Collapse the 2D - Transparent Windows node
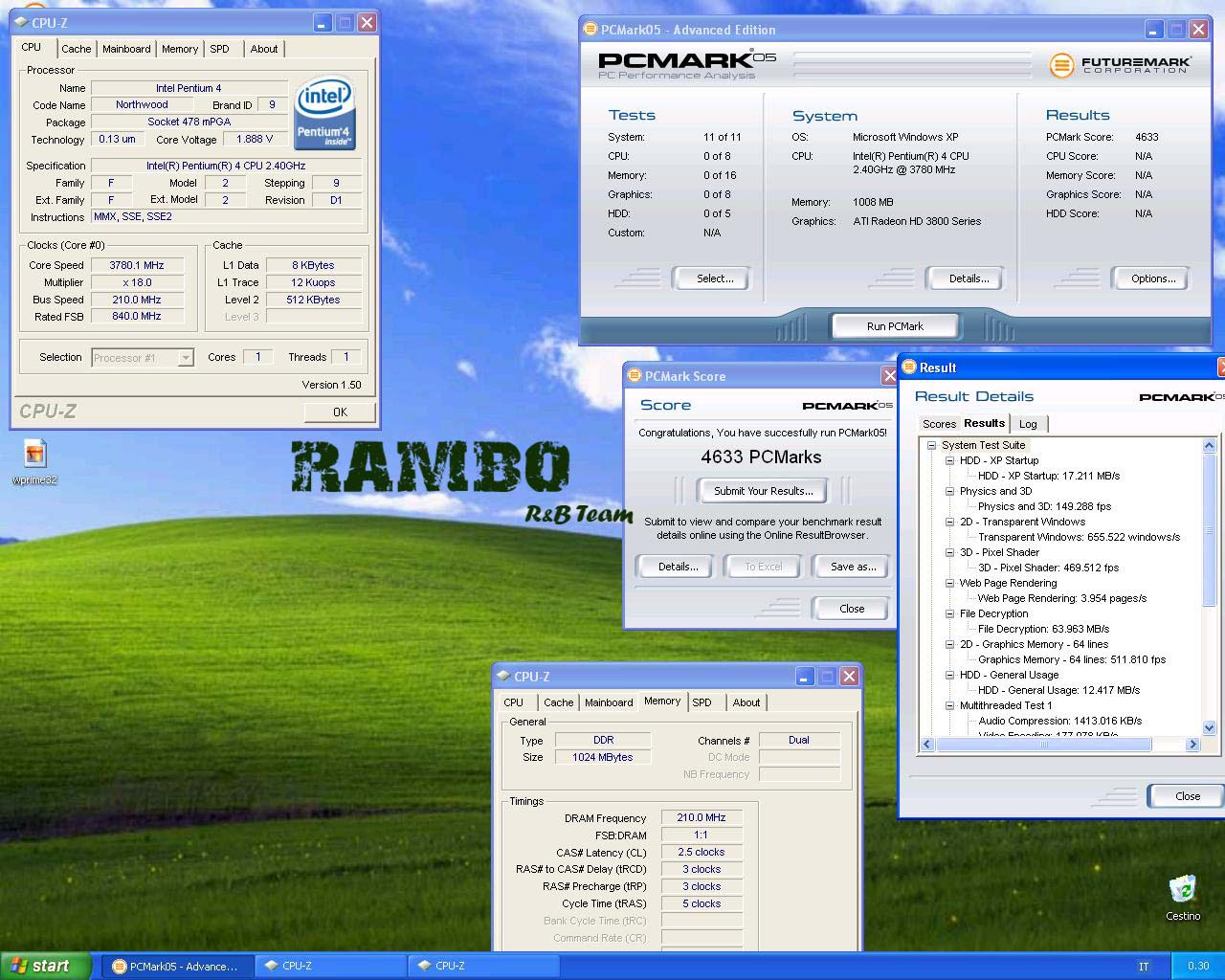 coord(949,522)
